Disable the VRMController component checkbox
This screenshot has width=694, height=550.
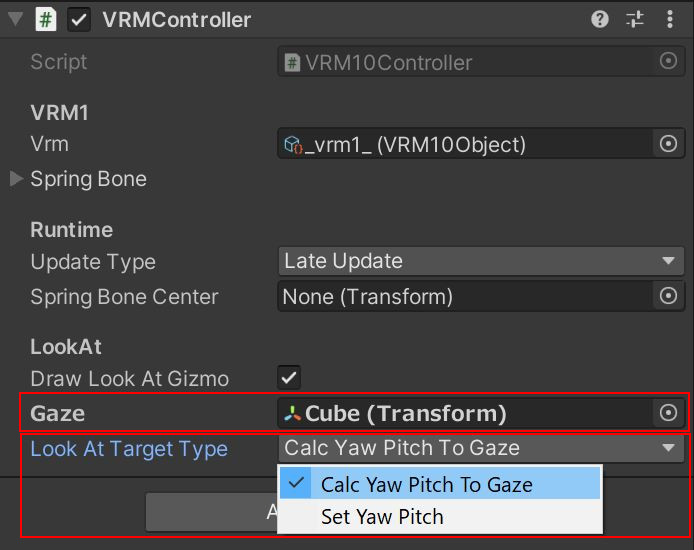79,20
